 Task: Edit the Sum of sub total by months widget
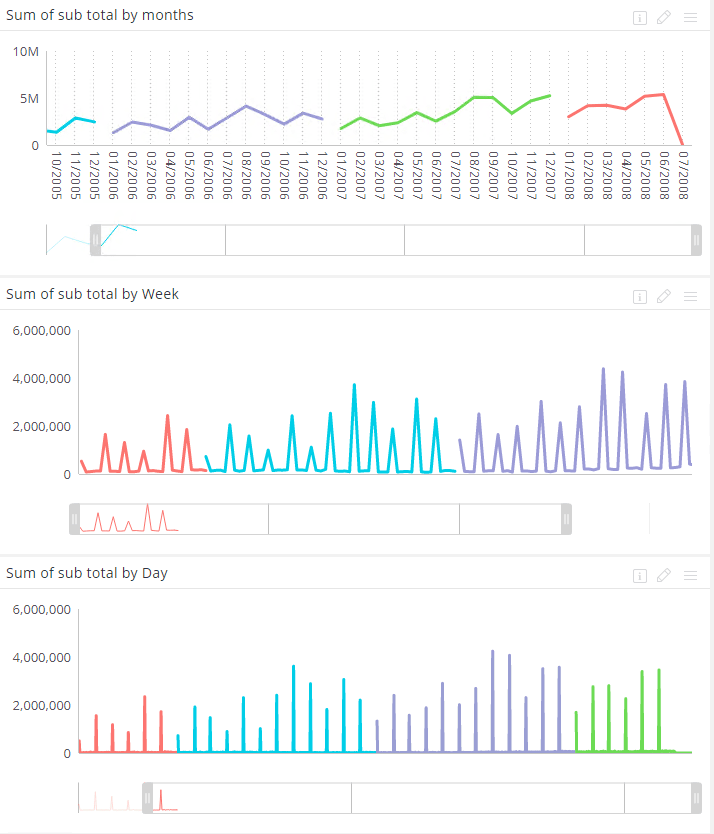[663, 18]
